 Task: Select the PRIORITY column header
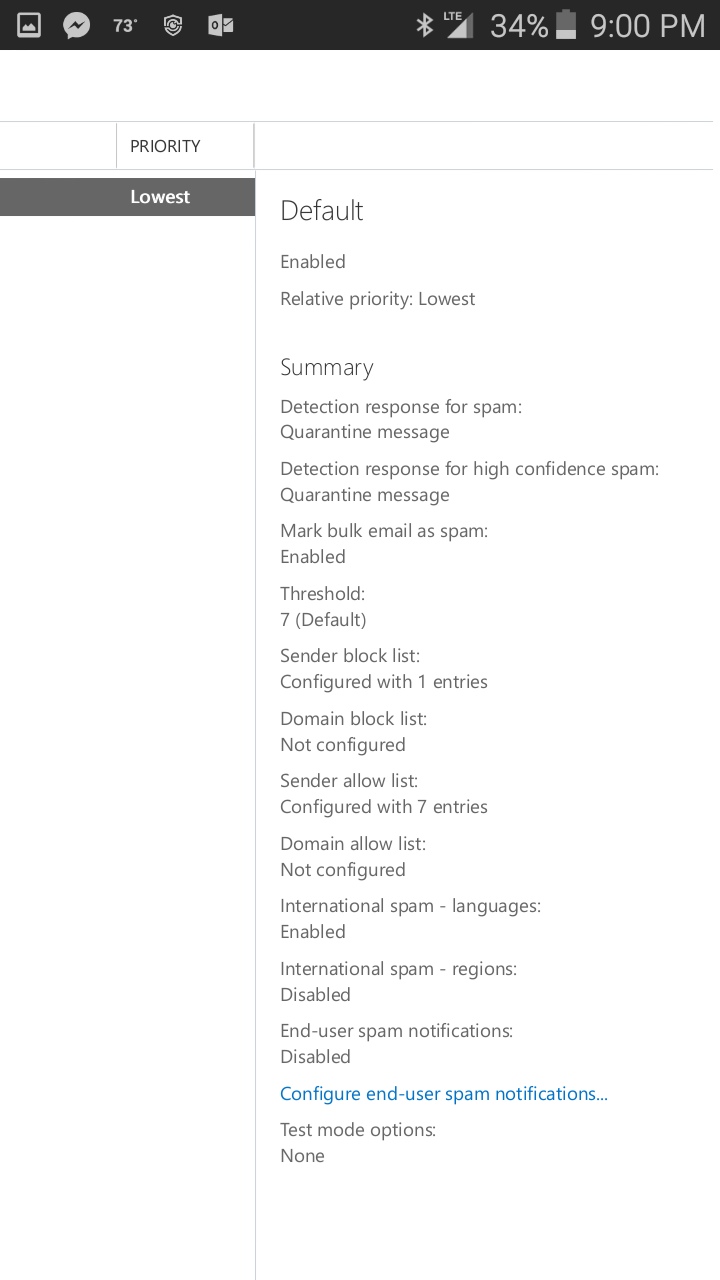(164, 145)
